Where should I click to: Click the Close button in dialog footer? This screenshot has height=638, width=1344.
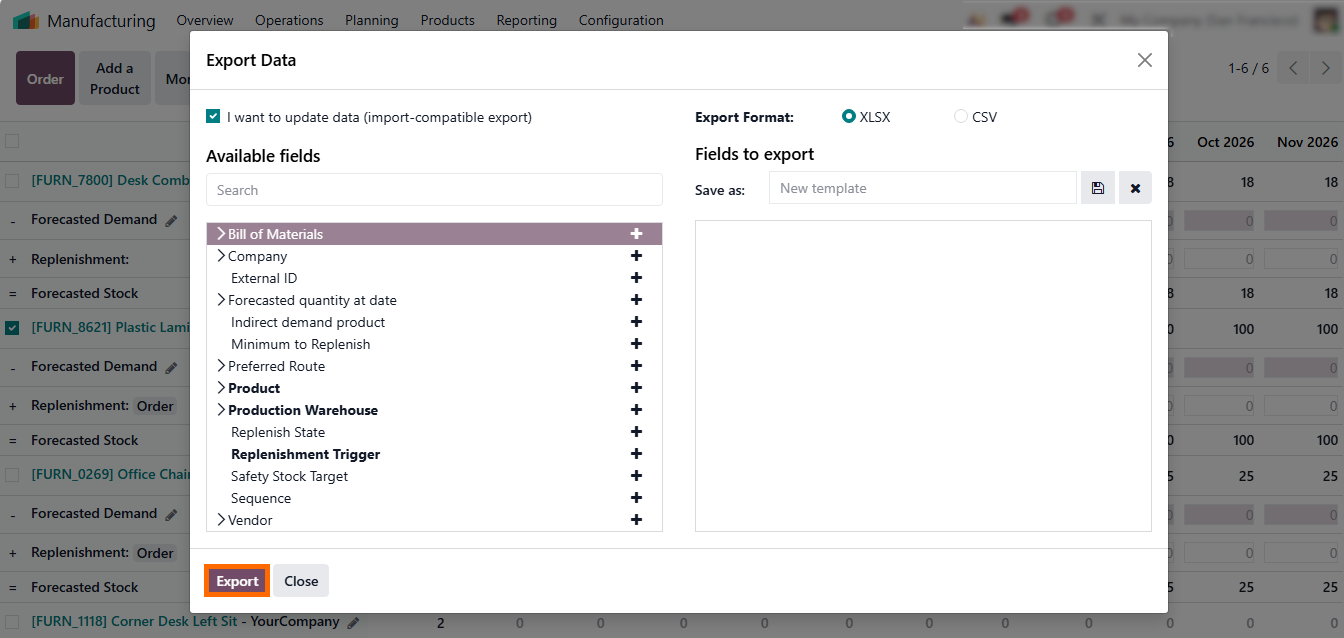point(301,581)
